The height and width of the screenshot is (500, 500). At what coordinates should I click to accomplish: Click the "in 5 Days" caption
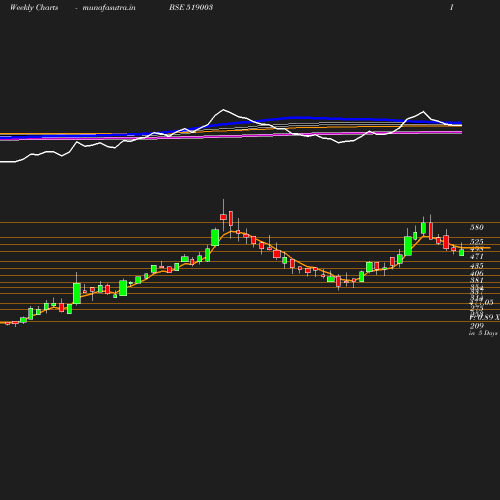pos(483,333)
